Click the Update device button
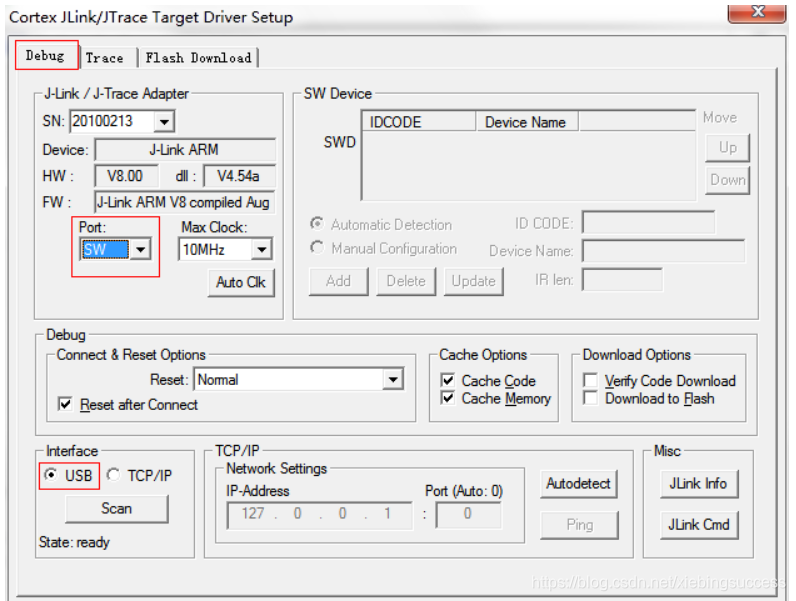Viewport: 796px width, 601px height. (474, 281)
